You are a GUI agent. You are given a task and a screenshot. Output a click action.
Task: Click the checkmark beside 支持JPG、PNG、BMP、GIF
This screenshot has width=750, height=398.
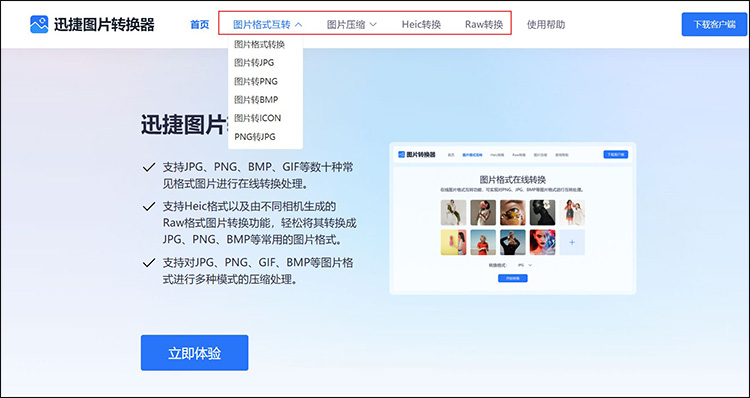point(149,167)
